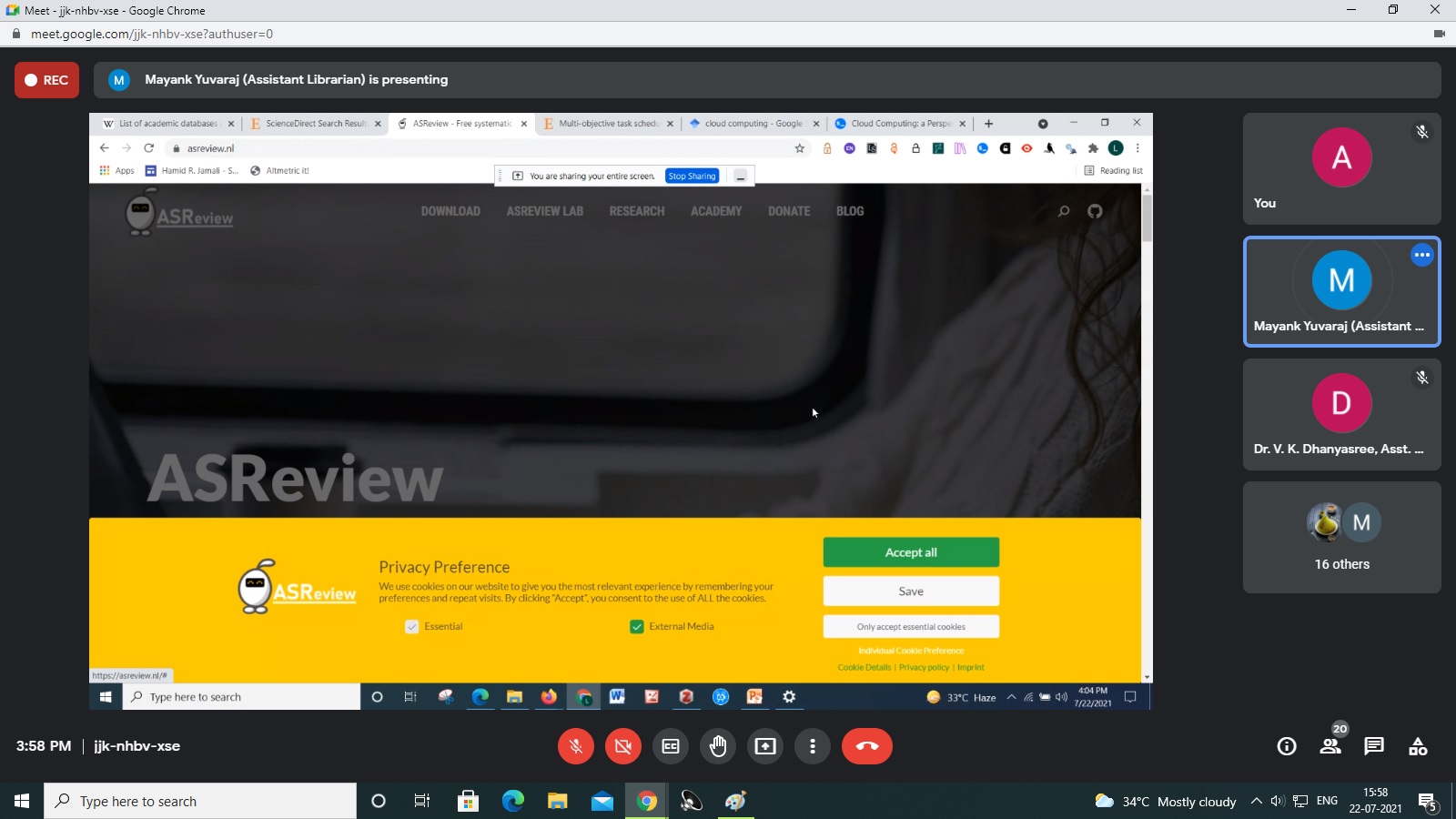The height and width of the screenshot is (819, 1456).
Task: Switch to List of academic databases tab
Action: point(167,124)
